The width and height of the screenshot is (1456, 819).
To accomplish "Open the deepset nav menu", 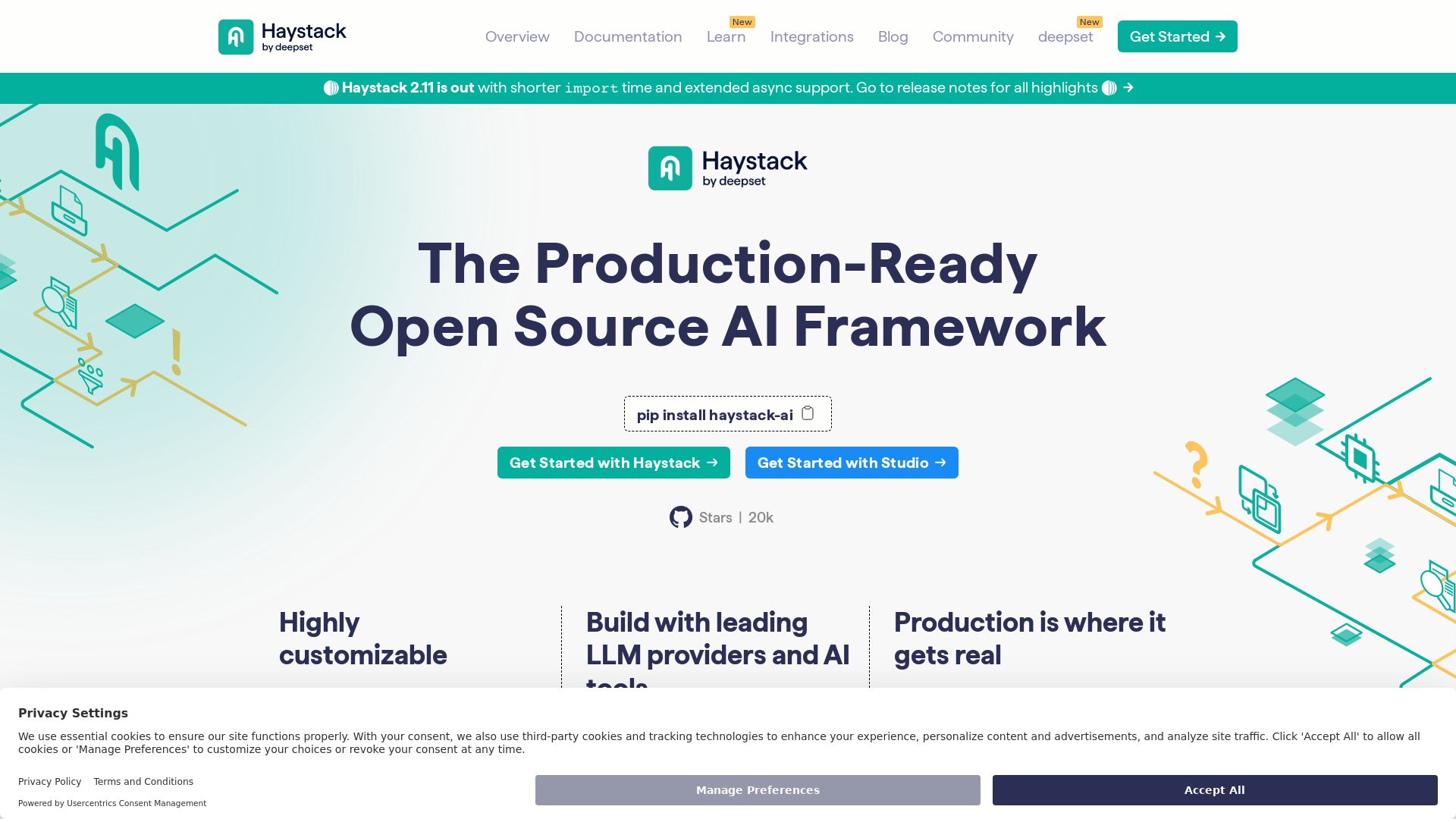I will tap(1065, 36).
